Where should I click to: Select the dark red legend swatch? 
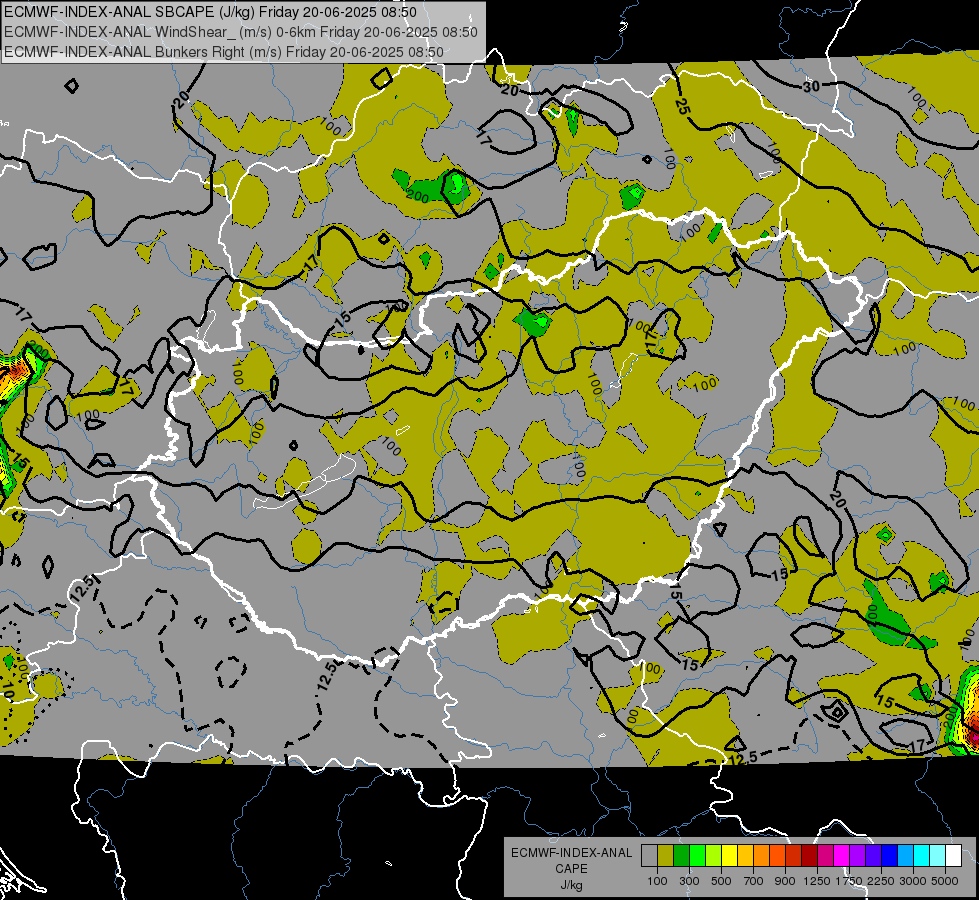pos(809,855)
